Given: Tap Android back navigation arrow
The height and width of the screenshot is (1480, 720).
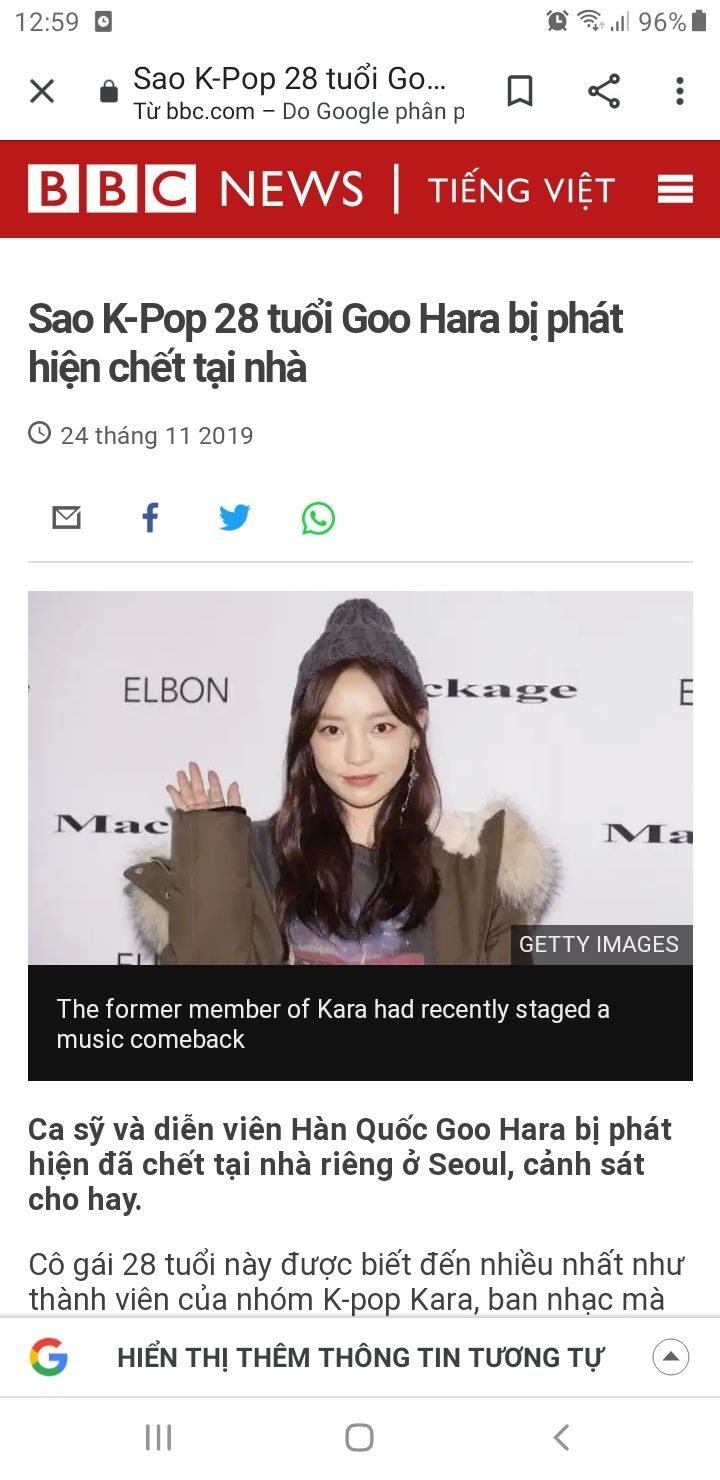Looking at the screenshot, I should tap(561, 1438).
